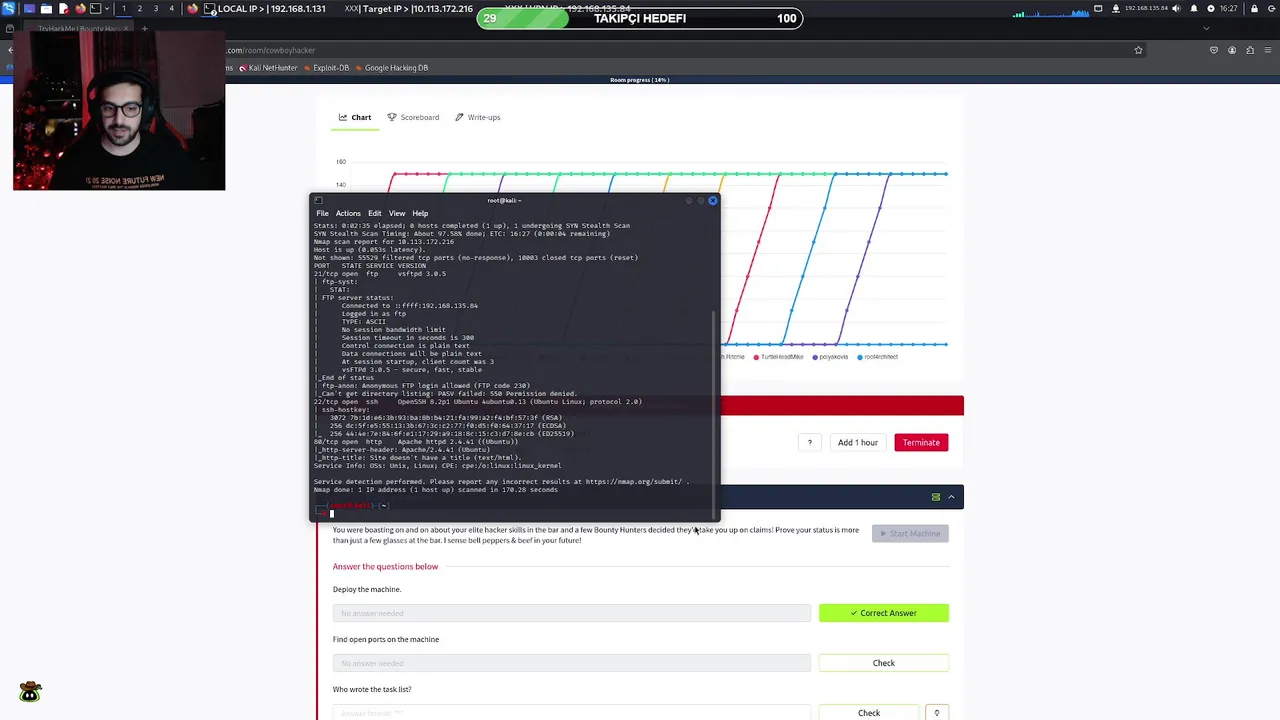Screen dimensions: 1280x720
Task: Click the lock screen icon in panel
Action: pos(1254,9)
